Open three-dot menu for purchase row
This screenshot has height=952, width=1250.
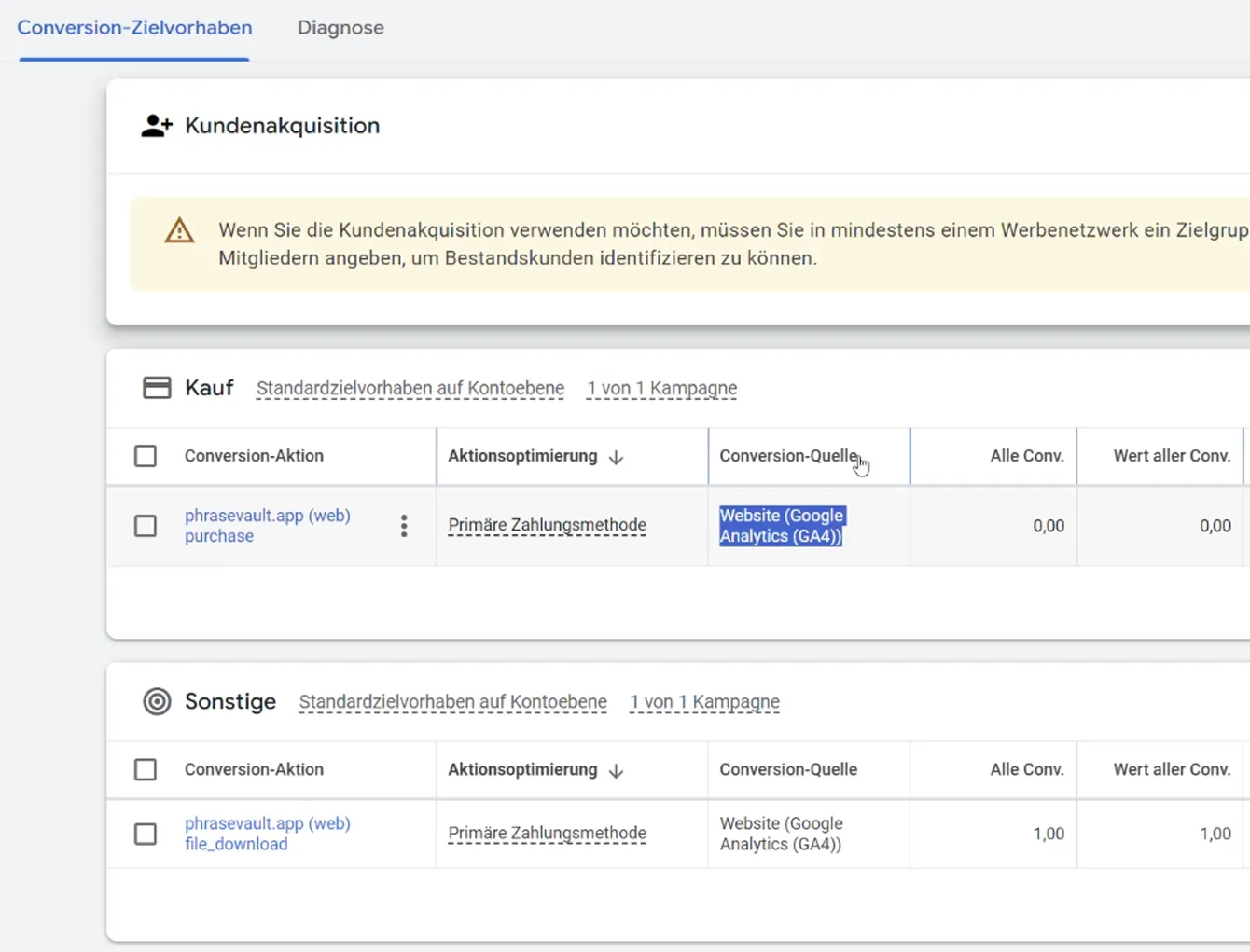click(x=404, y=526)
